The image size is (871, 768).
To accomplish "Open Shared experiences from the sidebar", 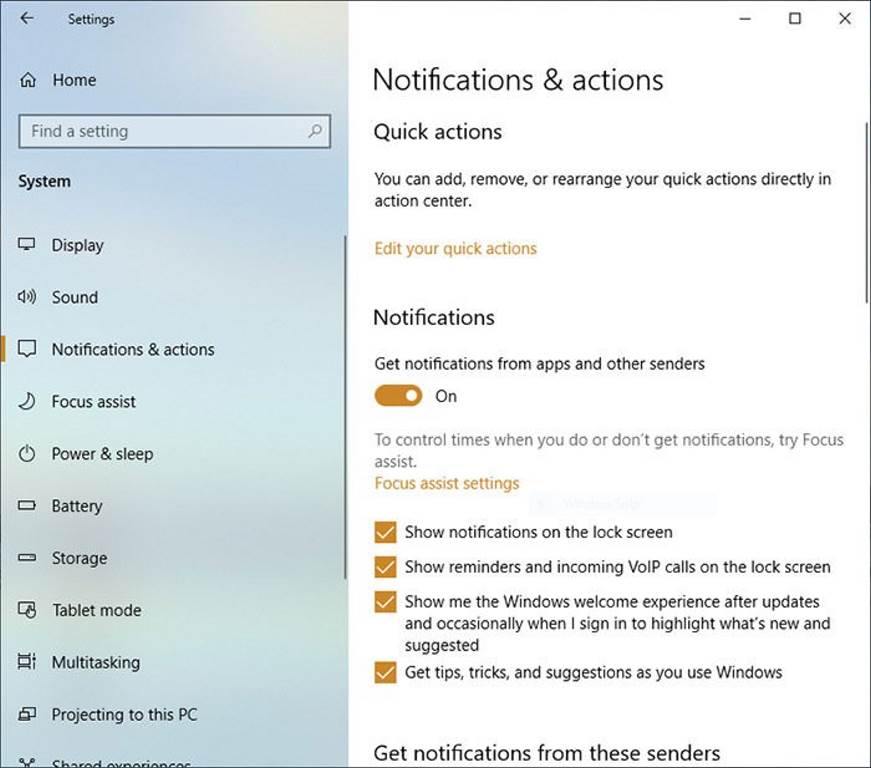I will click(x=27, y=762).
